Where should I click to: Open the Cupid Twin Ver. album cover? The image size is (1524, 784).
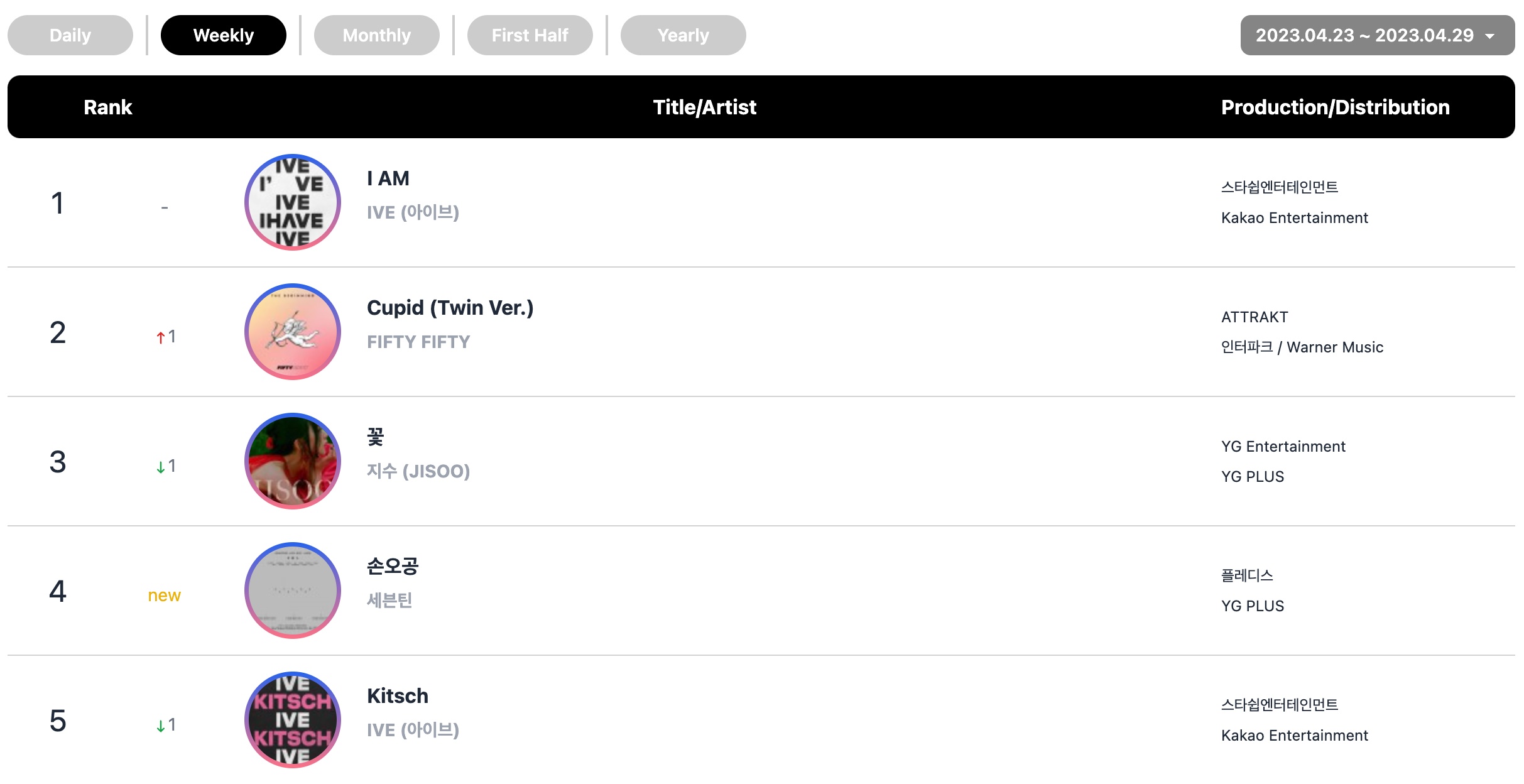[x=292, y=332]
